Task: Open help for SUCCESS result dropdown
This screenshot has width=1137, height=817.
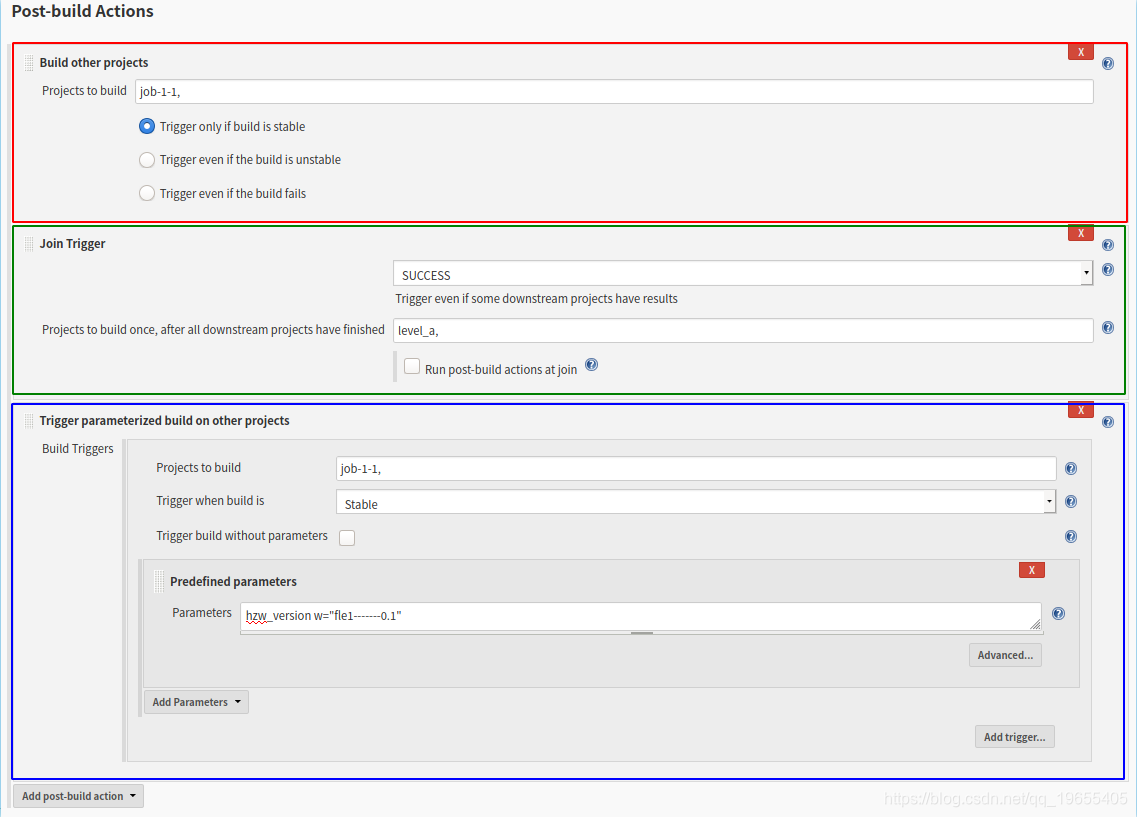Action: click(1107, 270)
